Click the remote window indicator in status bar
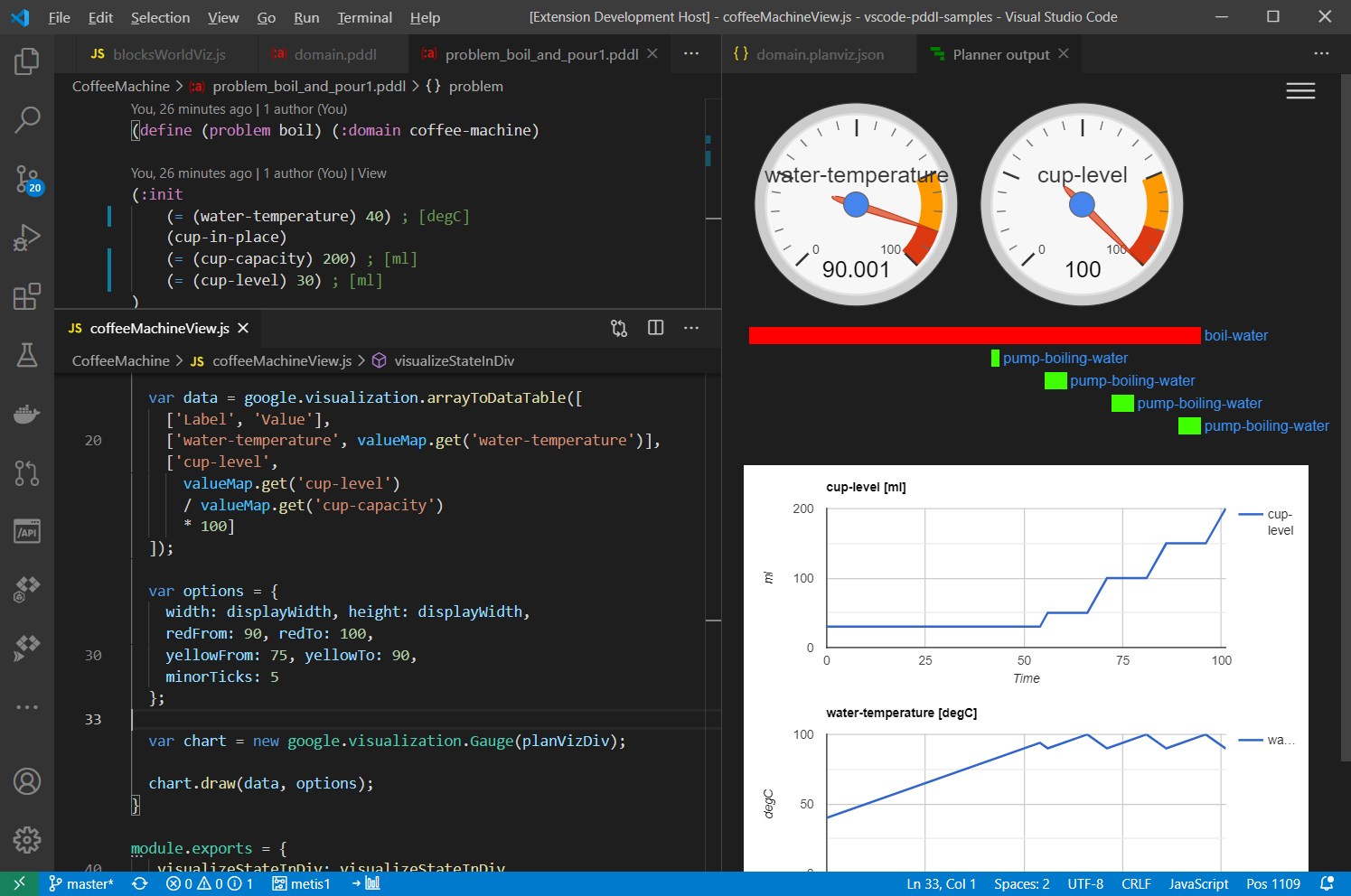 tap(20, 884)
